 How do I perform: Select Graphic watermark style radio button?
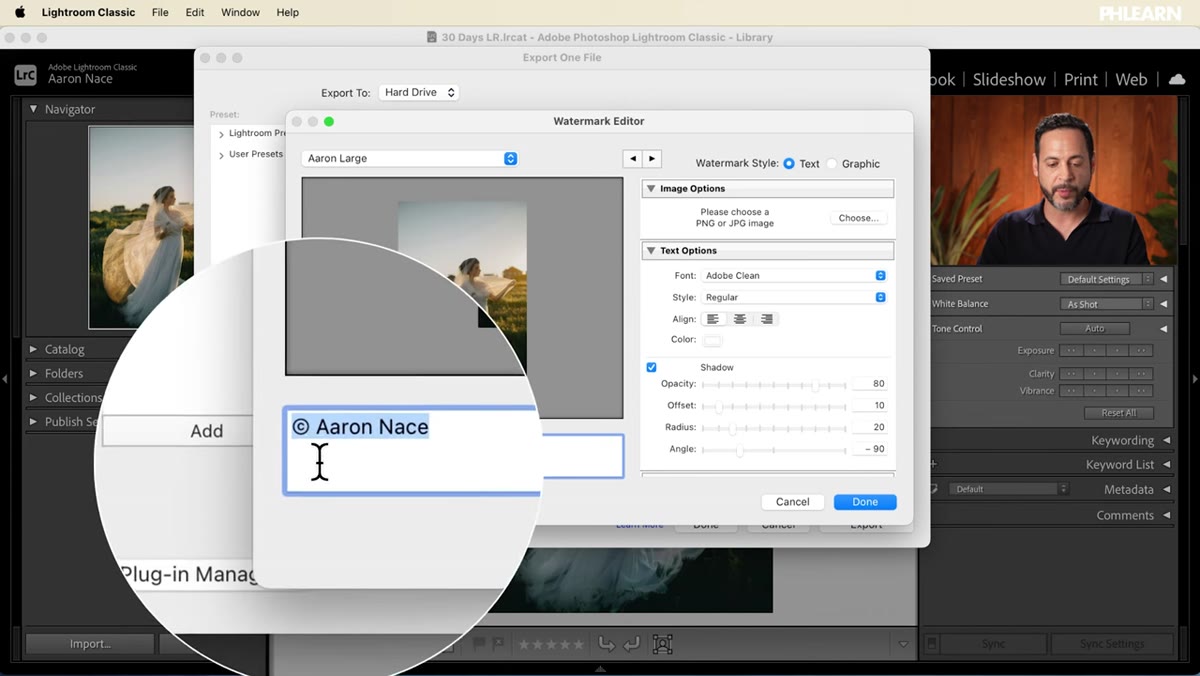pyautogui.click(x=832, y=163)
